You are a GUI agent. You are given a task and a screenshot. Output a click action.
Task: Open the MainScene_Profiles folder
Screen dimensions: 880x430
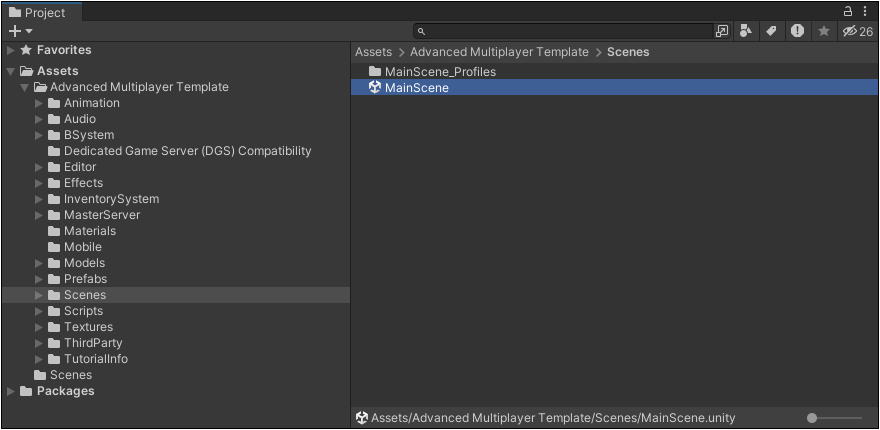tap(614, 72)
